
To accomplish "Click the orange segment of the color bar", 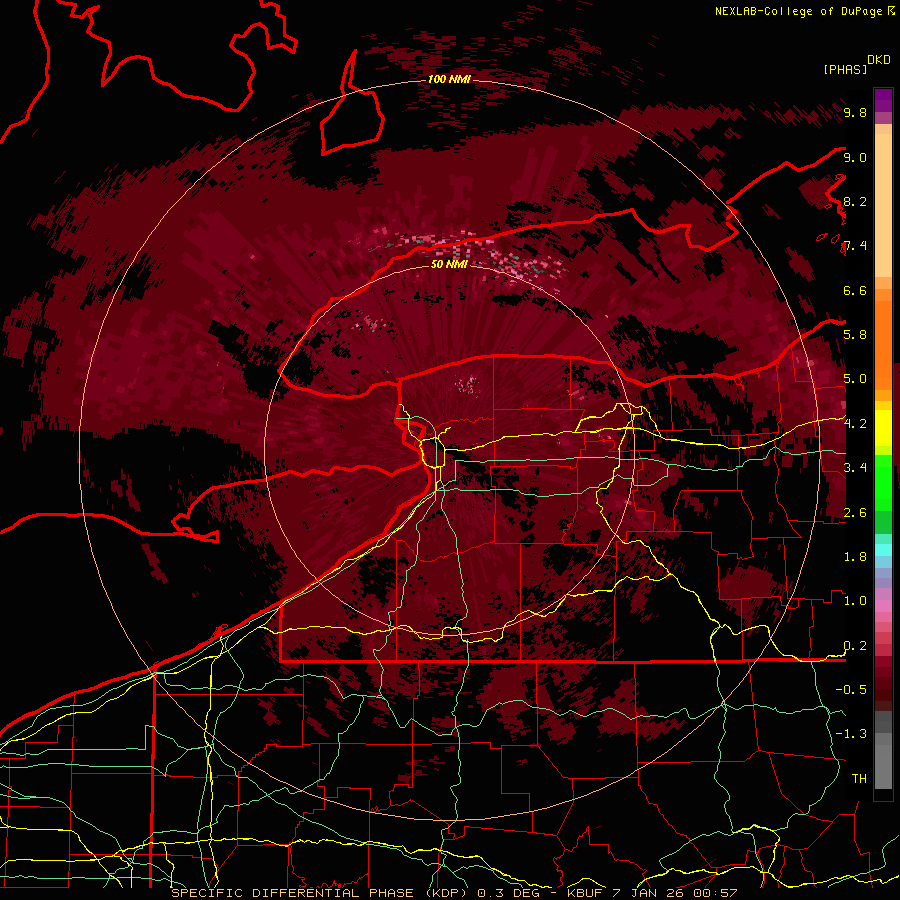I will point(883,345).
